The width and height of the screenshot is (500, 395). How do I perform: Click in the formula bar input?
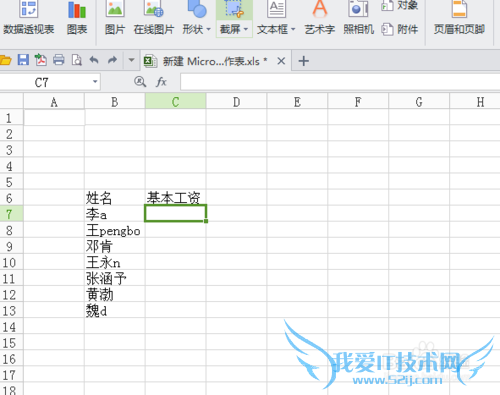pos(340,82)
